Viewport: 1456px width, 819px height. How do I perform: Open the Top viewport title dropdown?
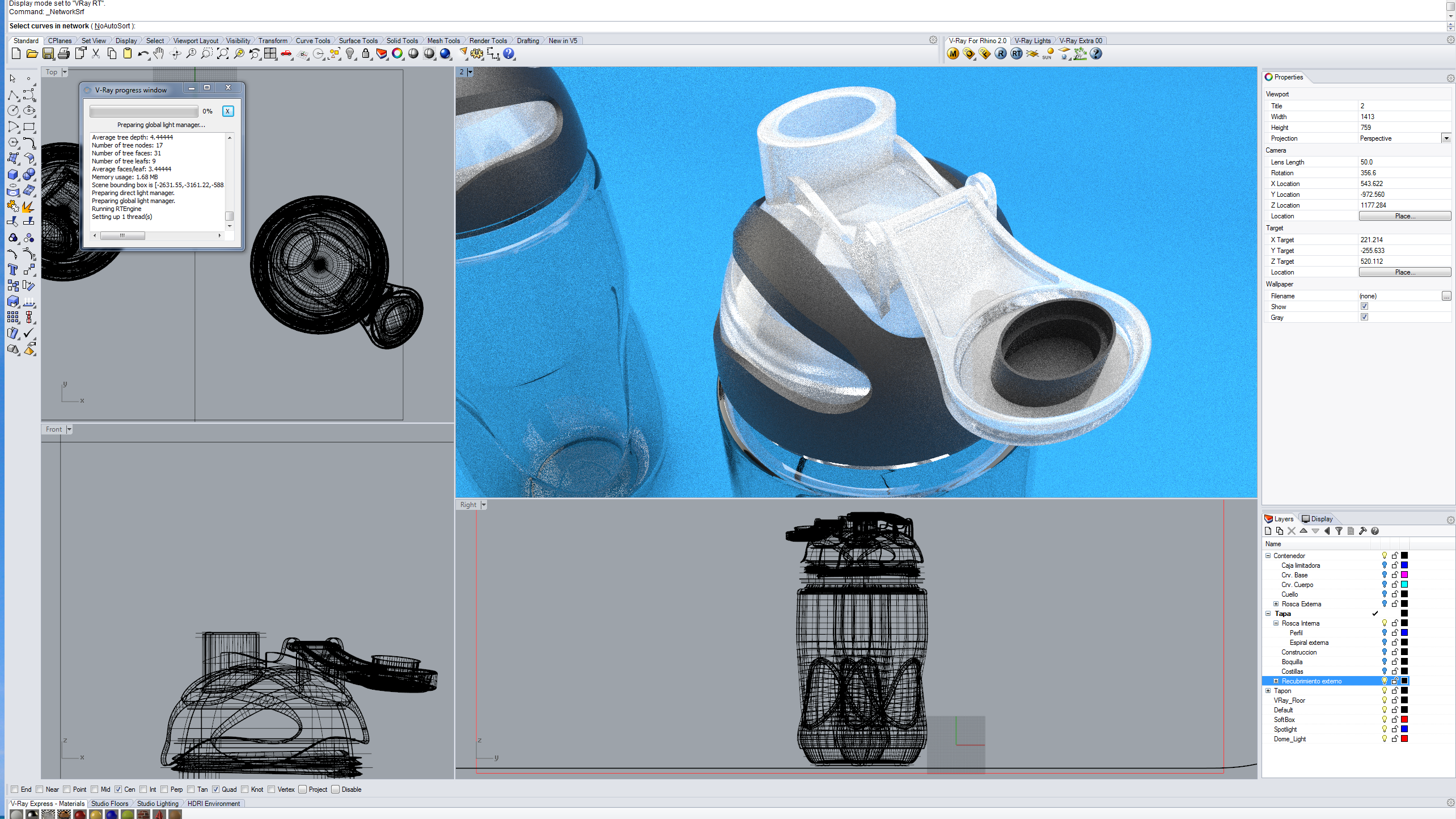(65, 72)
